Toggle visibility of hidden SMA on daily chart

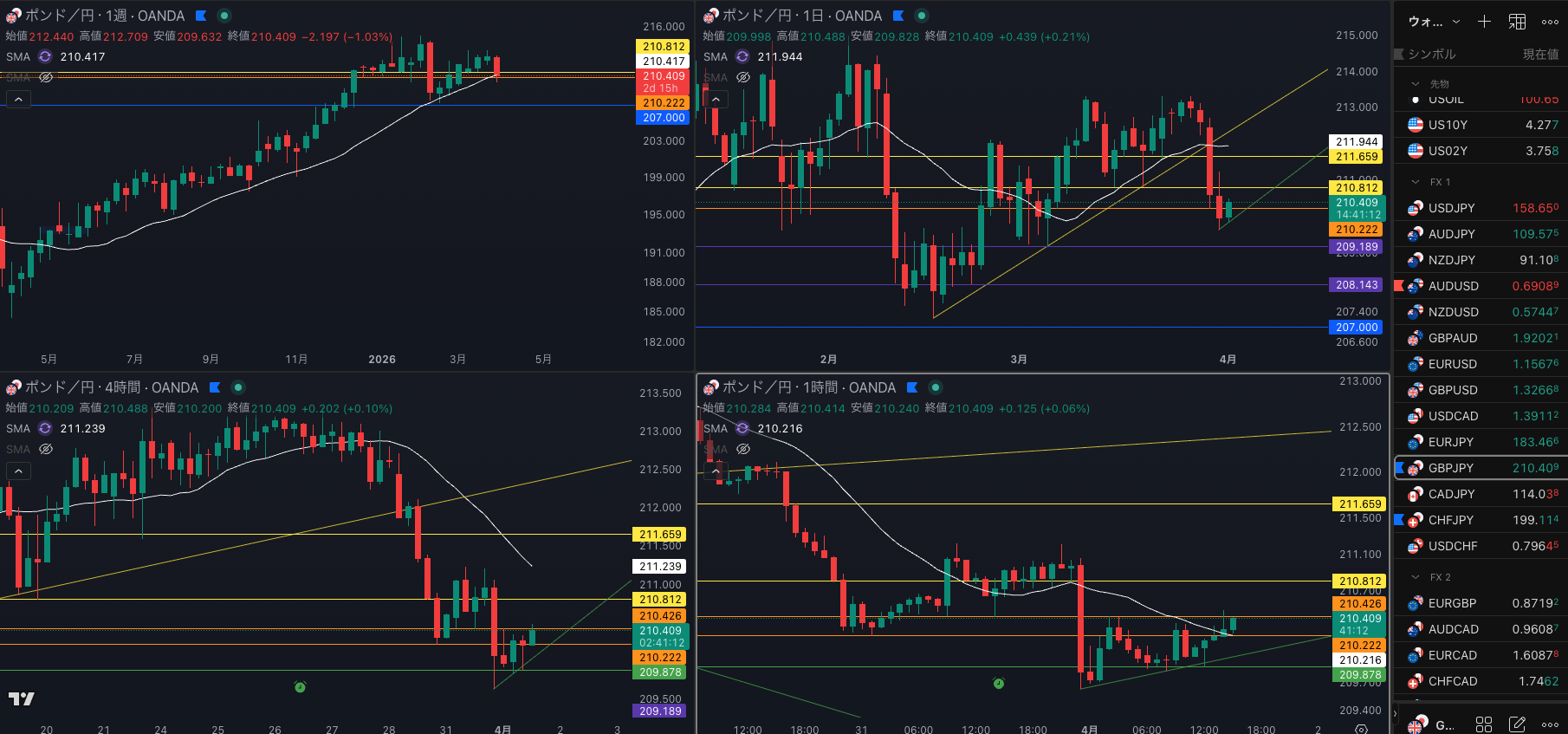coord(743,77)
